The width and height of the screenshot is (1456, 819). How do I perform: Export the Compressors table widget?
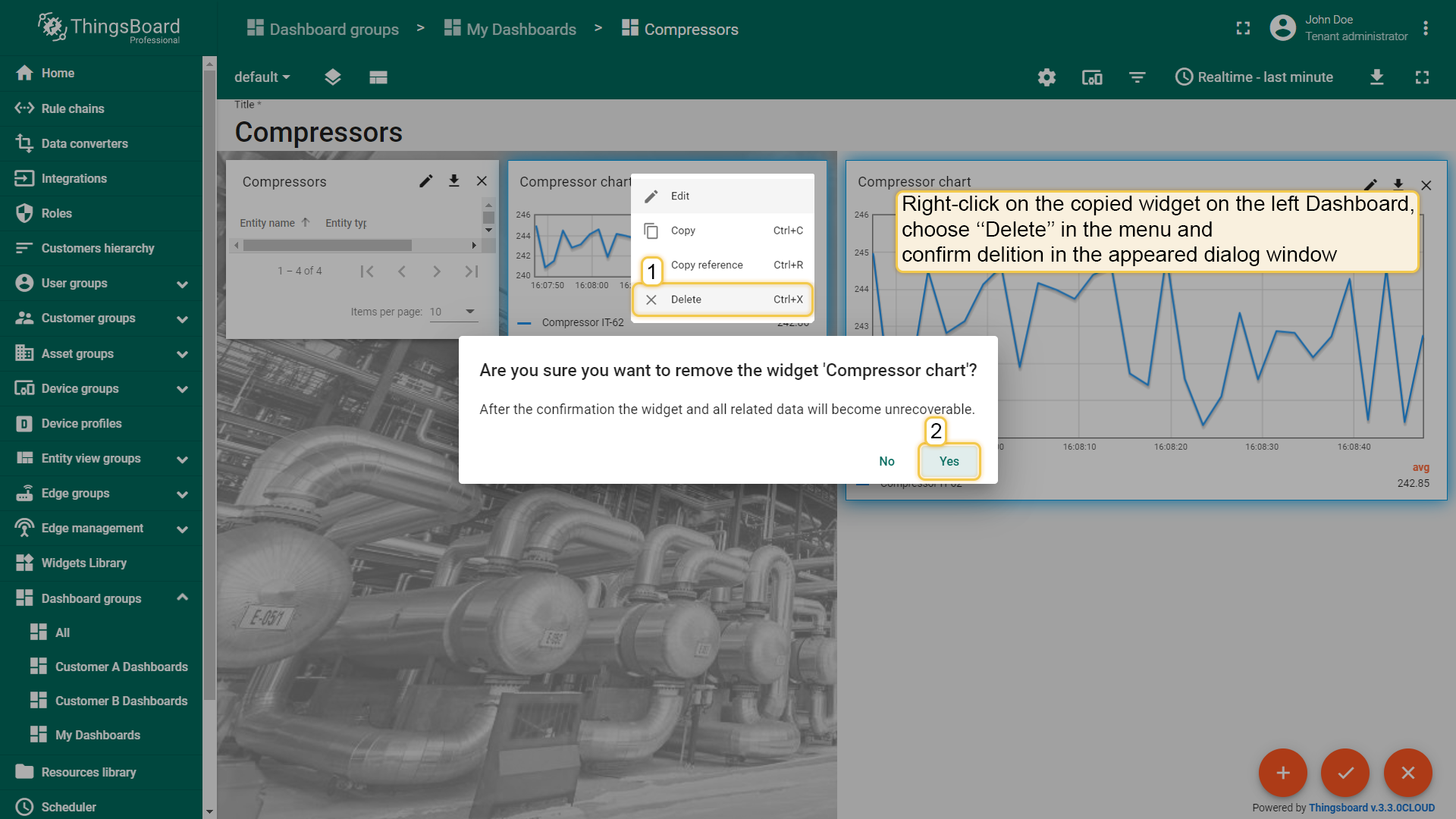click(x=453, y=180)
